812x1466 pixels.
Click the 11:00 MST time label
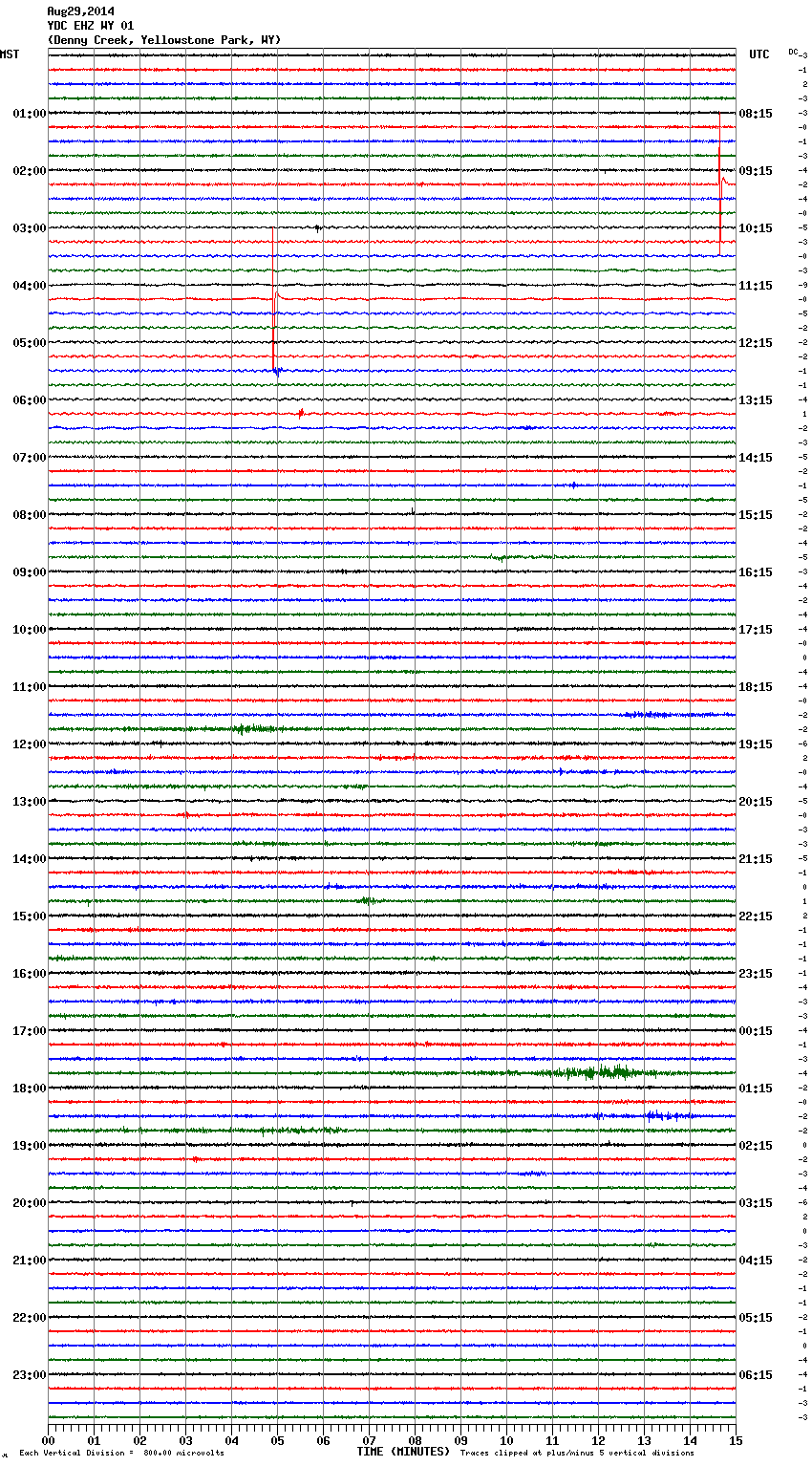pyautogui.click(x=29, y=687)
